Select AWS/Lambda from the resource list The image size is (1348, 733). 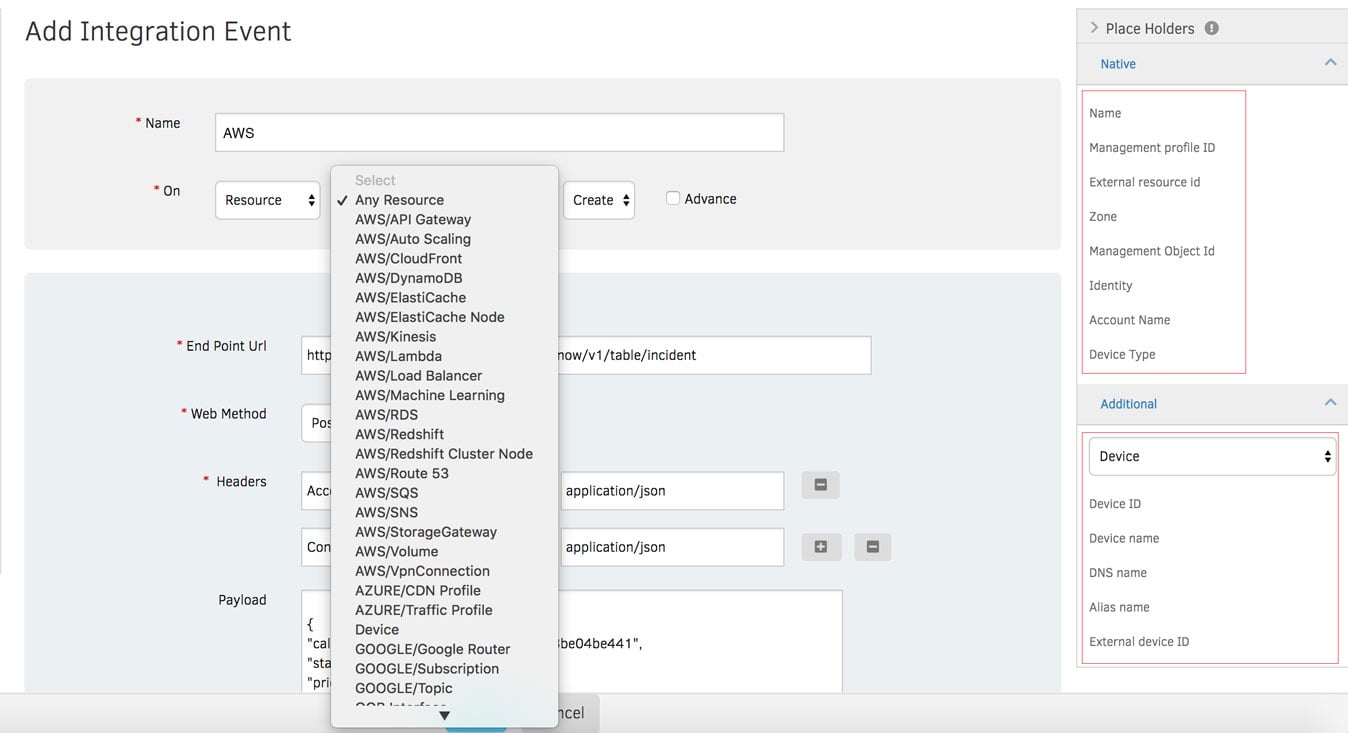[x=398, y=356]
